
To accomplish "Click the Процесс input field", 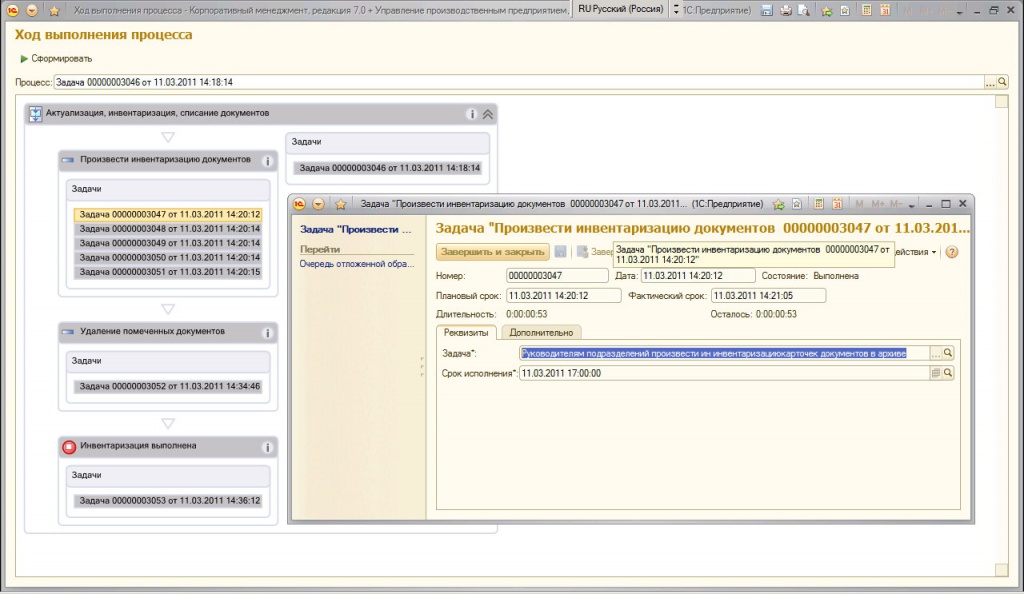I will pyautogui.click(x=519, y=82).
